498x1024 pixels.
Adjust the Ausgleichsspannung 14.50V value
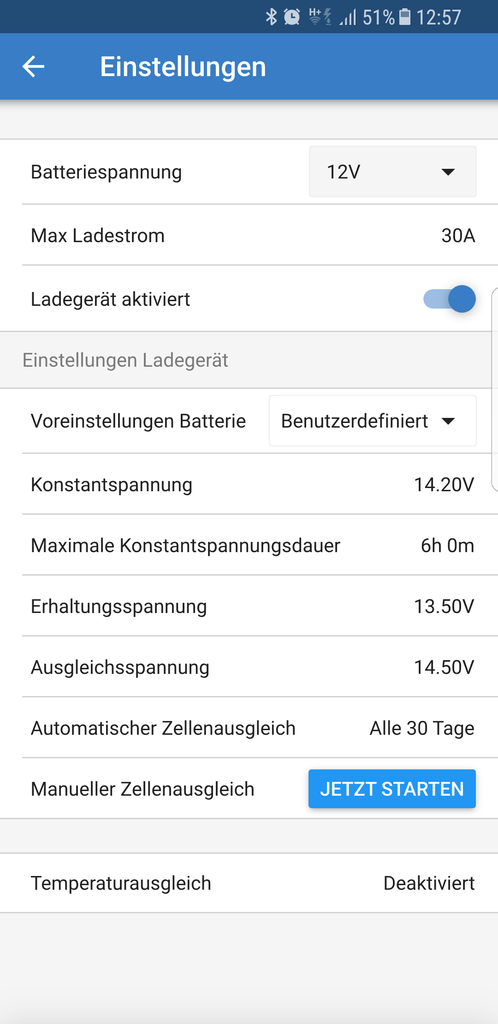click(249, 667)
